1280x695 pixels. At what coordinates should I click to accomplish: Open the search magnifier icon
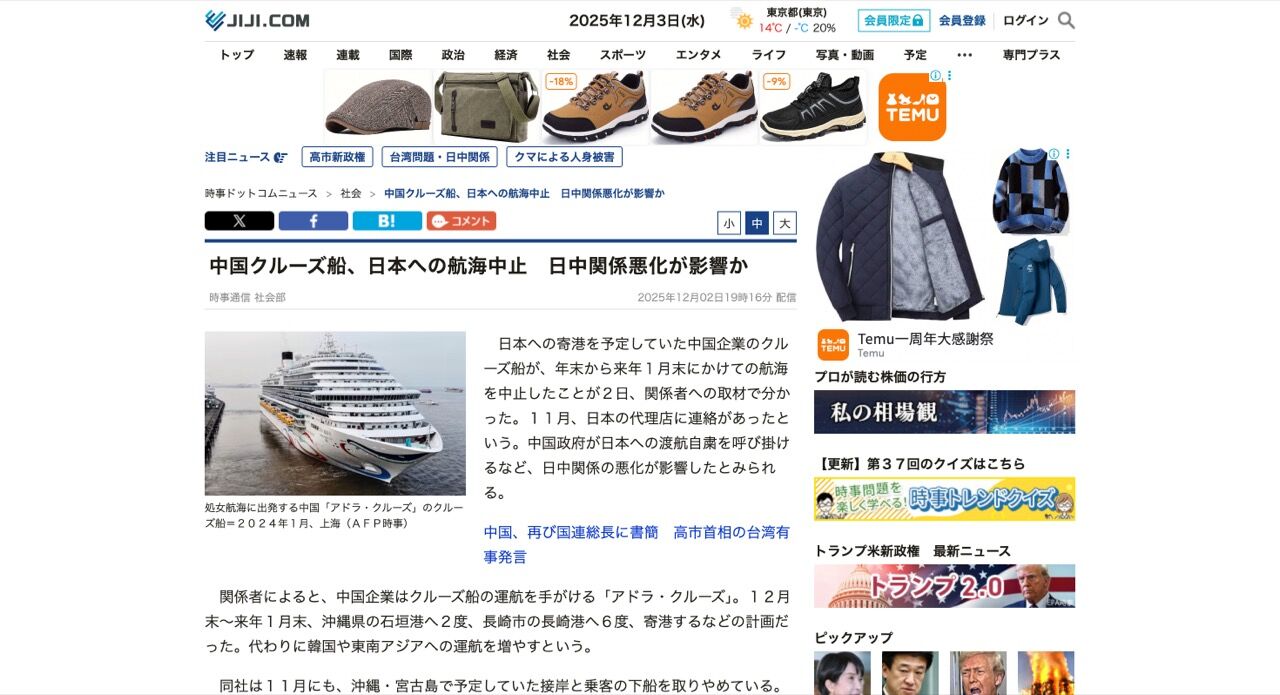point(1066,20)
